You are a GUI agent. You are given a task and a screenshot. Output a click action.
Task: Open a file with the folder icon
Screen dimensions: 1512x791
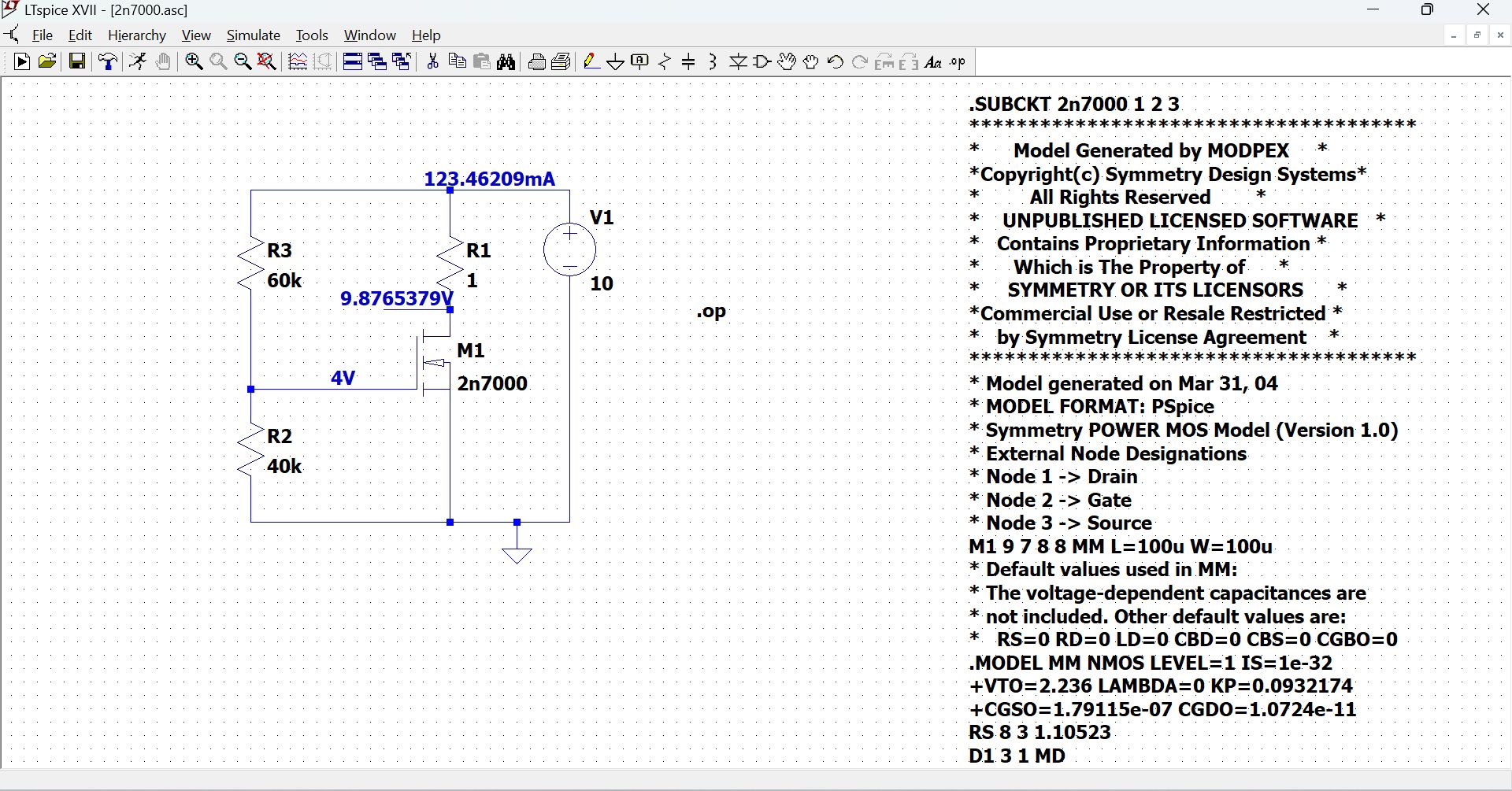click(47, 62)
